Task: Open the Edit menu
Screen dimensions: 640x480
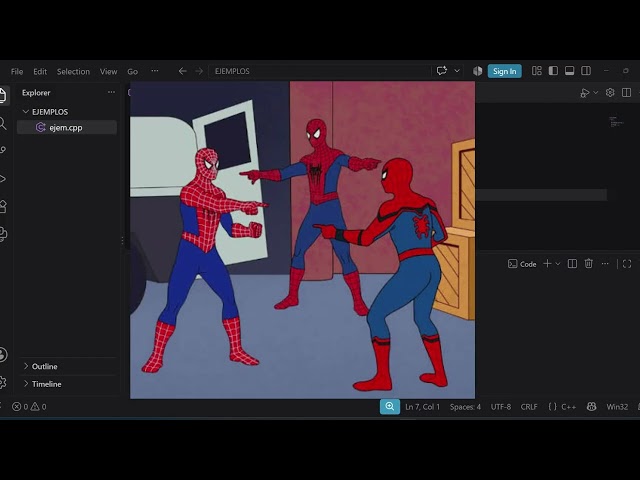Action: pos(40,71)
